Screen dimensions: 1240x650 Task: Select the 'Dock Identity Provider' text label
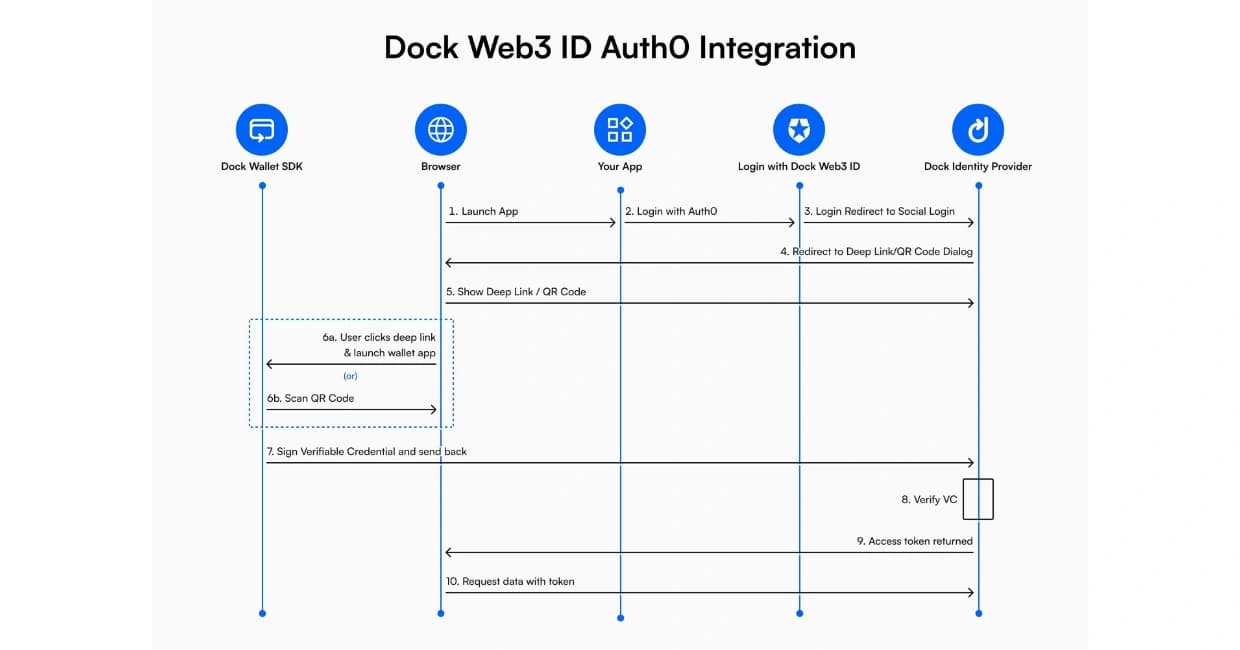tap(978, 166)
